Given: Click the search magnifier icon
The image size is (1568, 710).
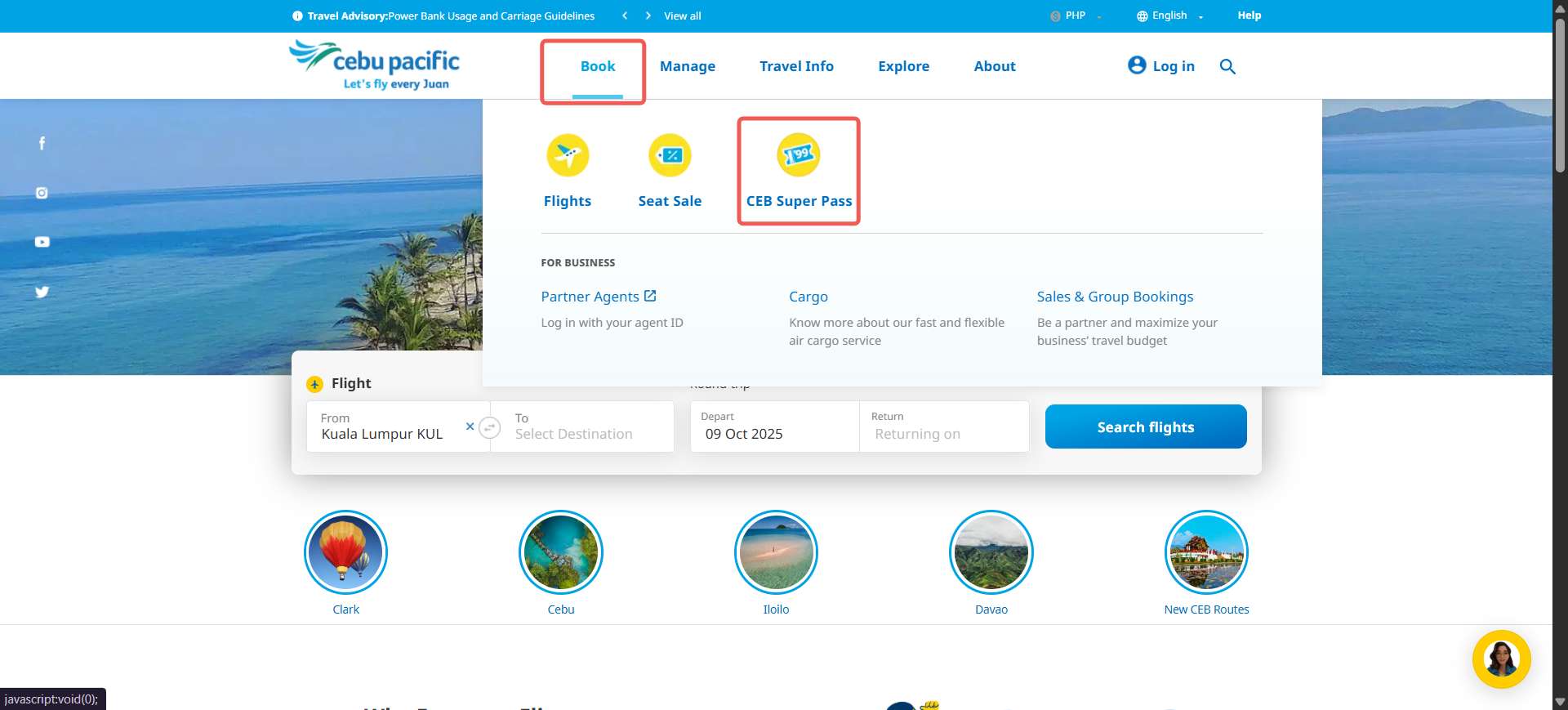Looking at the screenshot, I should pos(1227,66).
